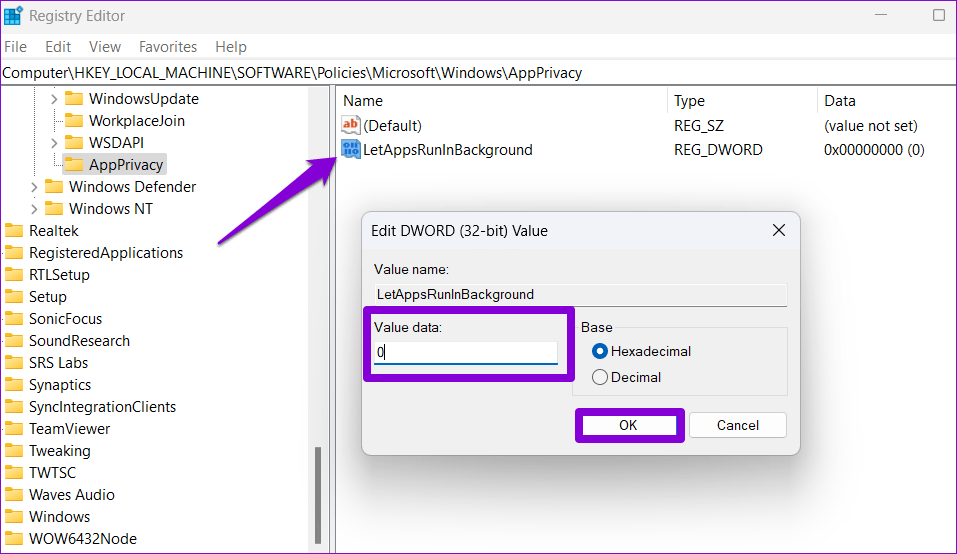957x554 pixels.
Task: Select the SoundResearch key label
Action: coord(79,340)
